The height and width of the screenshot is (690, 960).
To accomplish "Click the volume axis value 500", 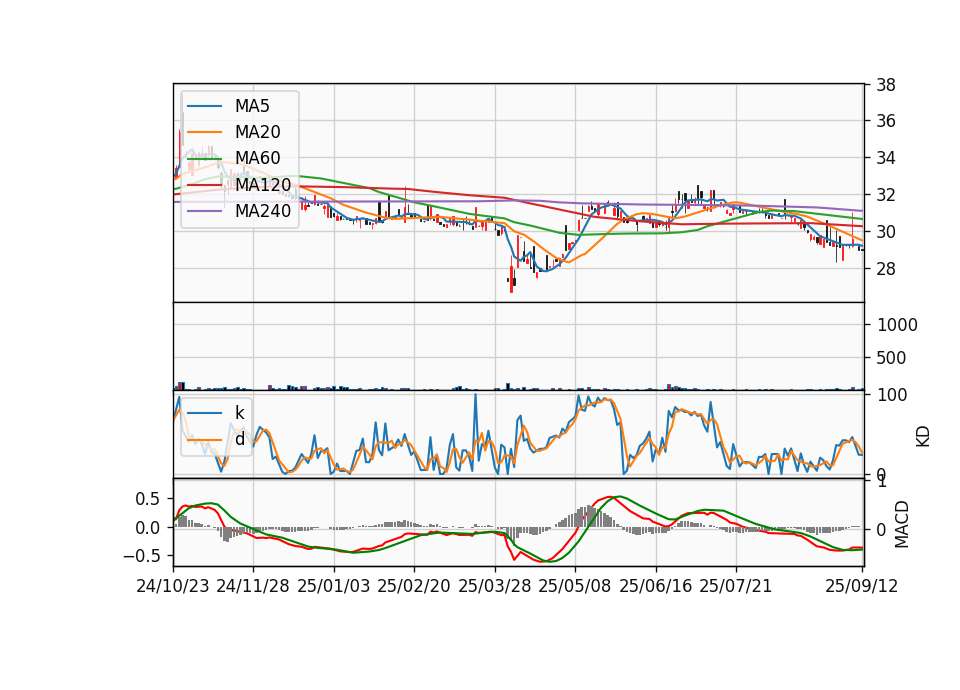I will (891, 358).
